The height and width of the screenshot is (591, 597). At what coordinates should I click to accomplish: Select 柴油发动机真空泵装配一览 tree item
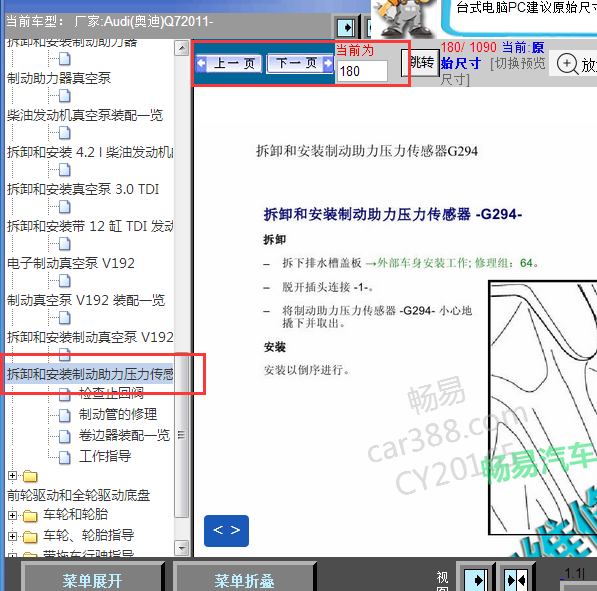[85, 115]
